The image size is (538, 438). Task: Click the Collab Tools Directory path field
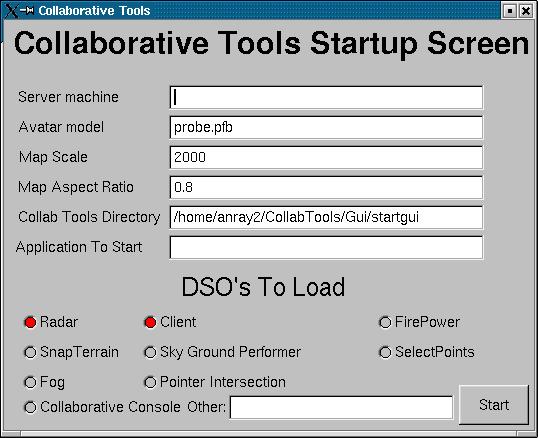[326, 217]
